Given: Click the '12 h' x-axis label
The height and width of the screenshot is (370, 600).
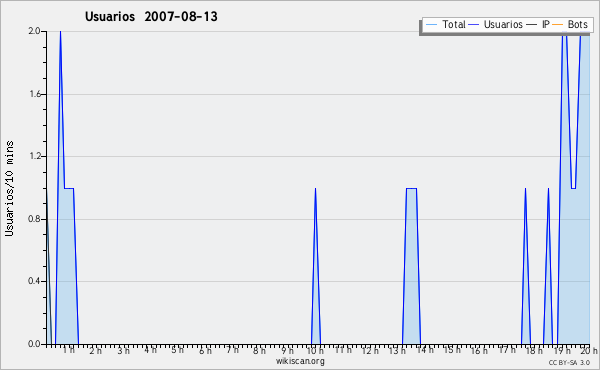Looking at the screenshot, I should click(x=370, y=350).
